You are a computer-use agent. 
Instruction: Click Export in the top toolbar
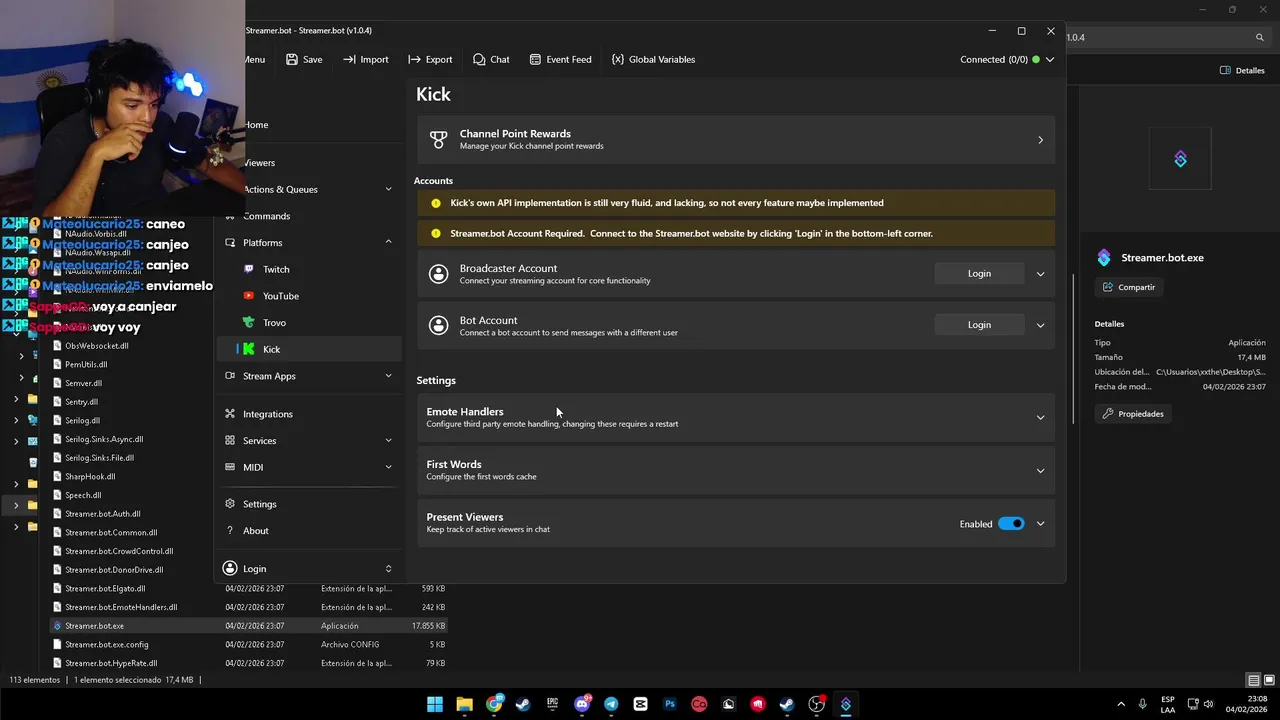(430, 59)
